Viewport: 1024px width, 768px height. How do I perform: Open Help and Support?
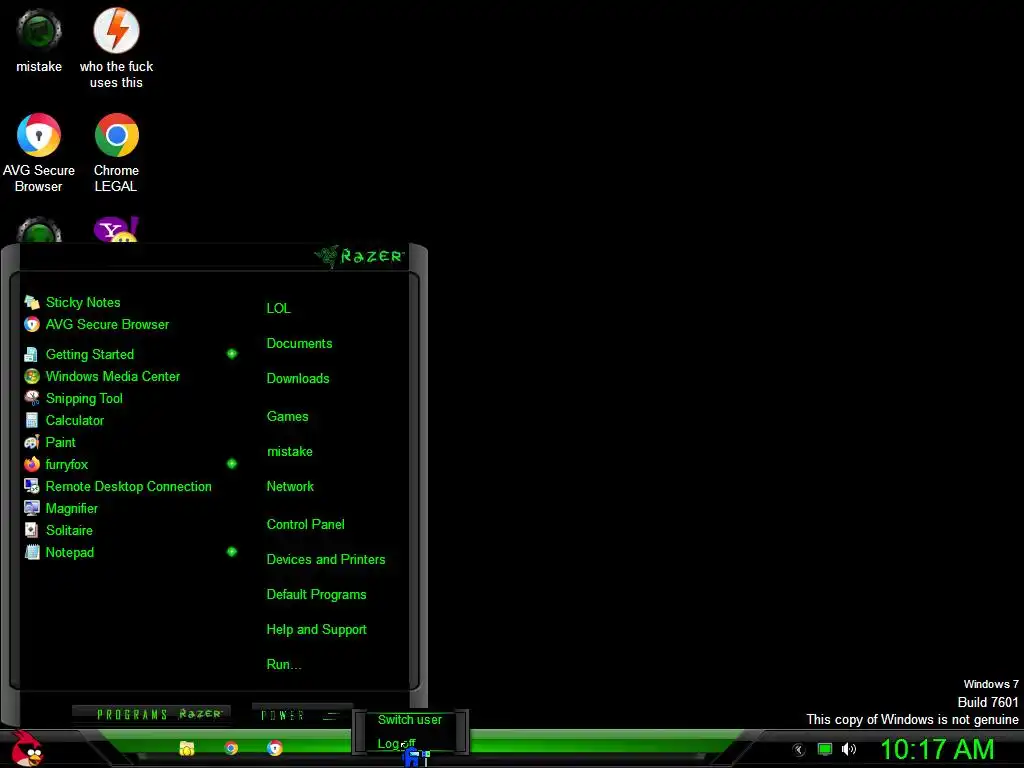coord(316,630)
